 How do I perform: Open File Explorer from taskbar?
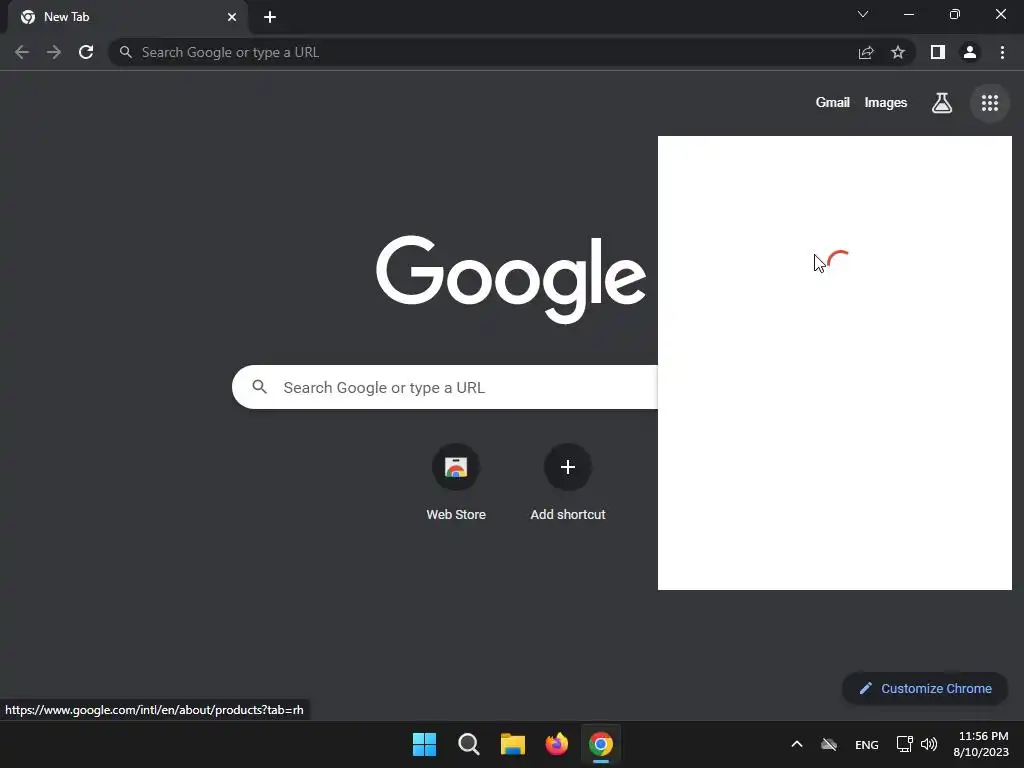[513, 744]
